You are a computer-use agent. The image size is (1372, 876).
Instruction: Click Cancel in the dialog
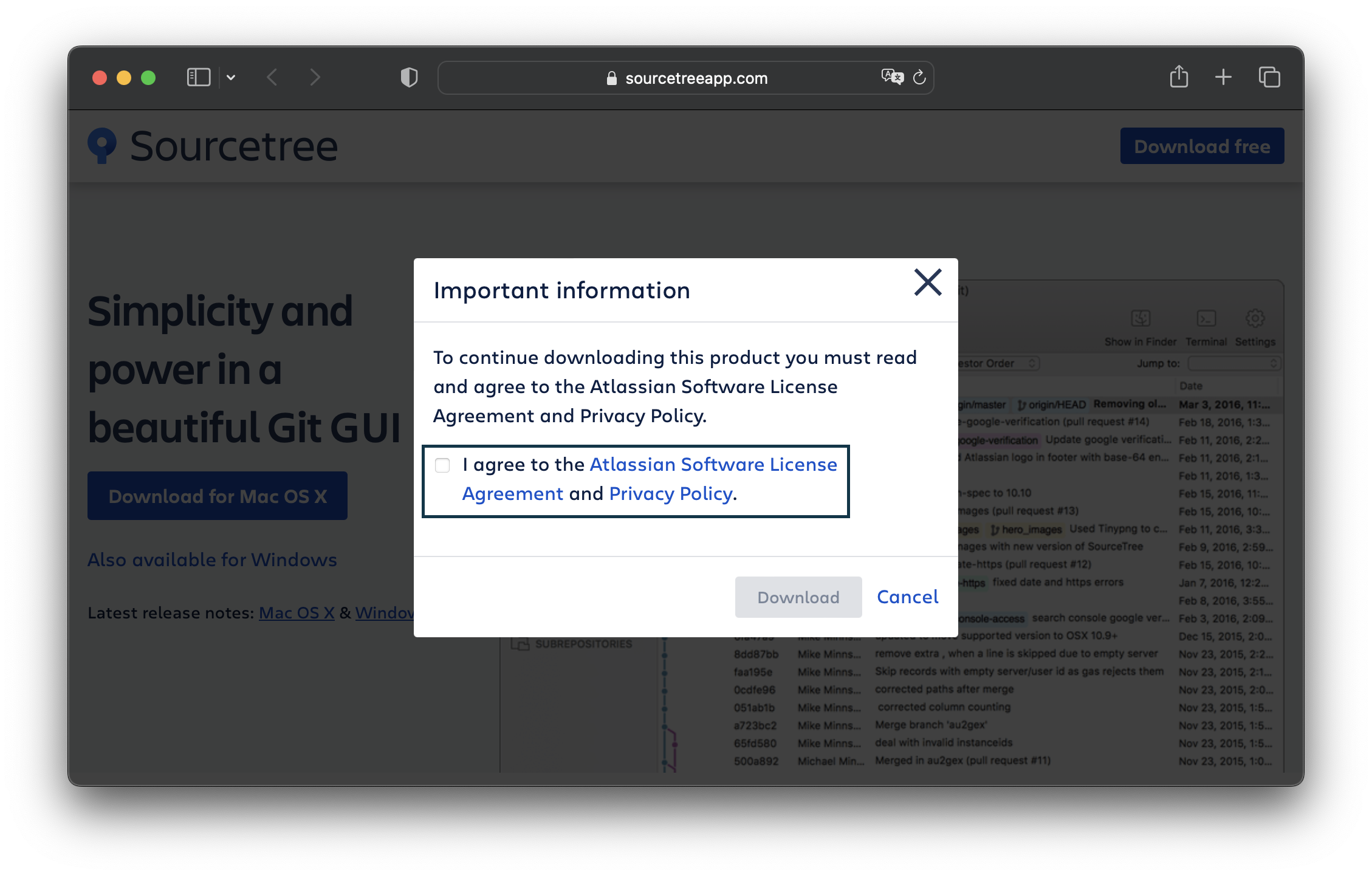point(907,597)
